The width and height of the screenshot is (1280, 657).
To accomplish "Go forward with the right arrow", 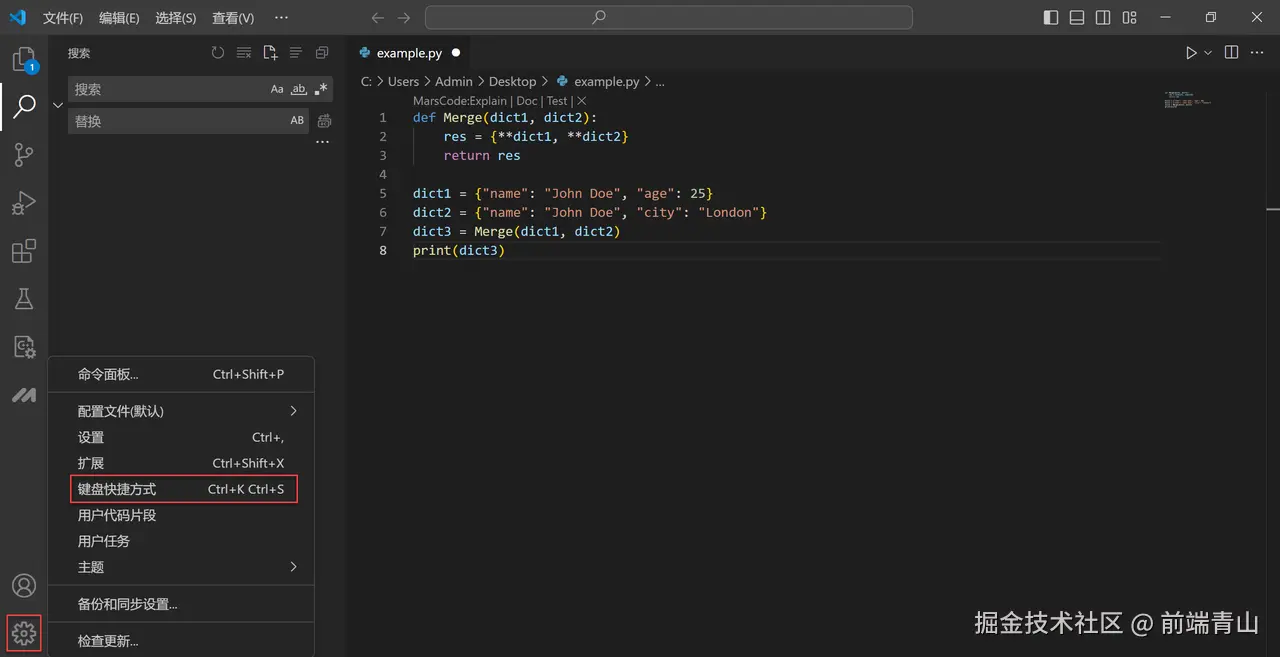I will click(x=404, y=18).
